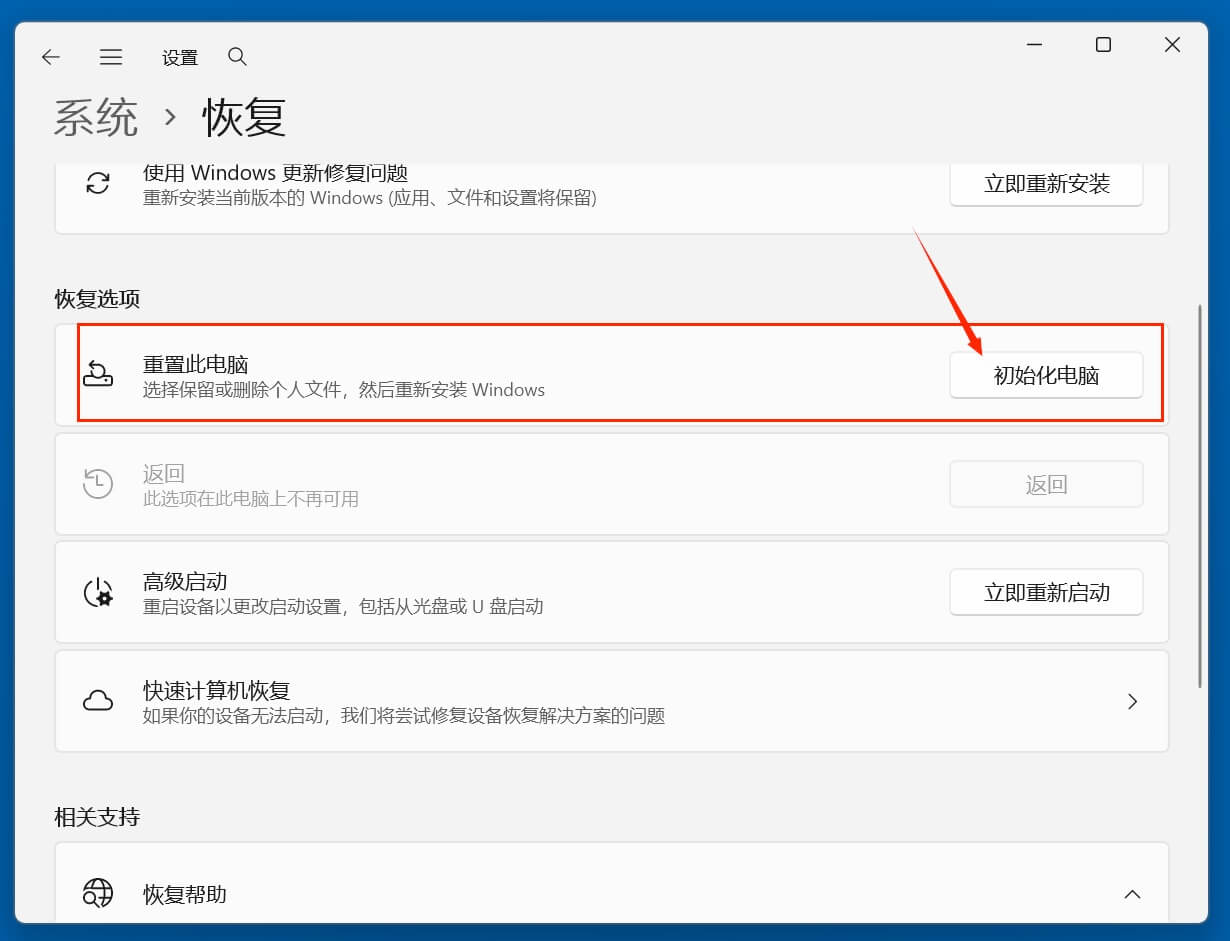Image resolution: width=1230 pixels, height=941 pixels.
Task: Collapse the 恢复帮助 section
Action: pos(1133,895)
